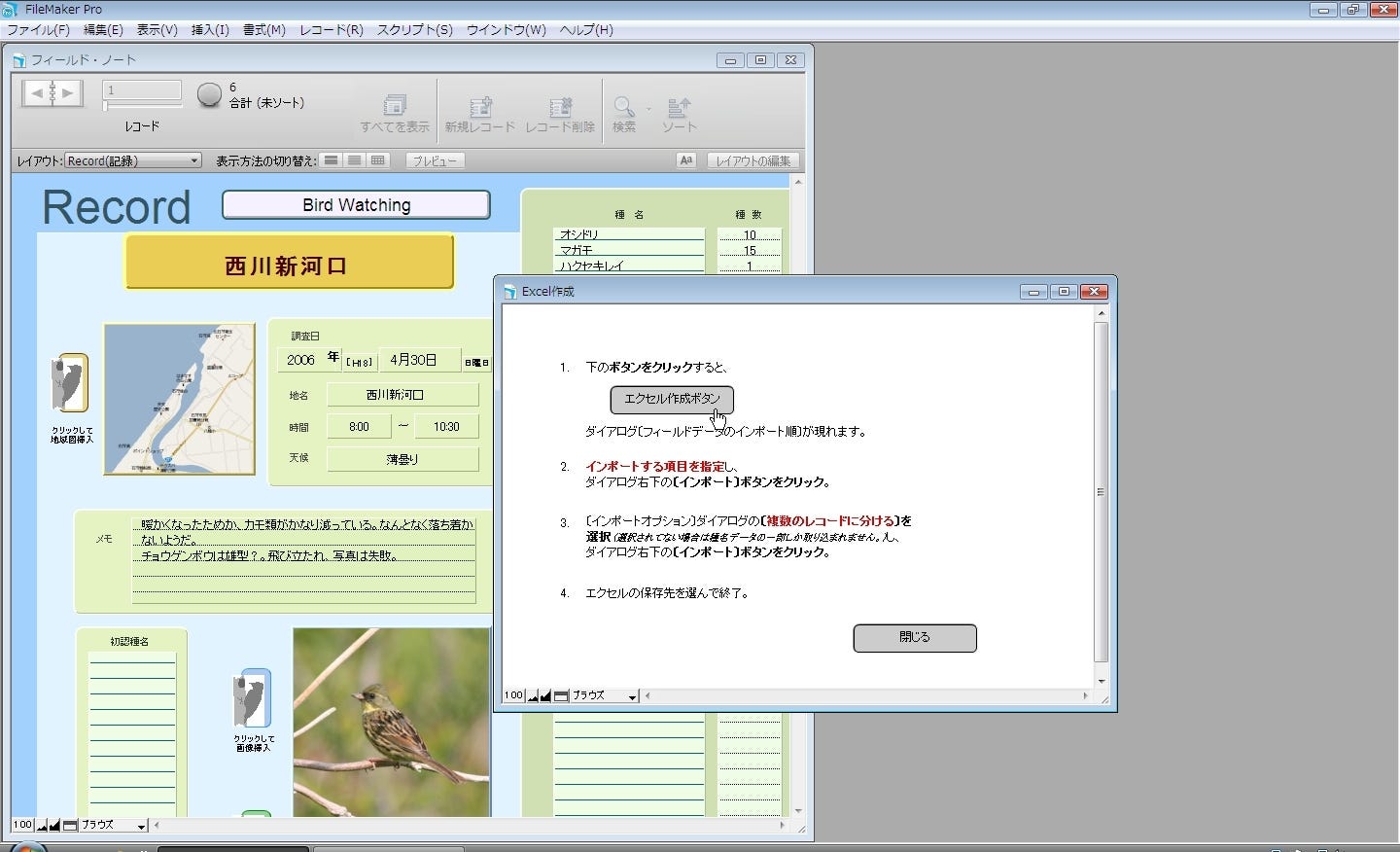The width and height of the screenshot is (1400, 852).
Task: Go to next record in book navigator
Action: click(x=68, y=93)
